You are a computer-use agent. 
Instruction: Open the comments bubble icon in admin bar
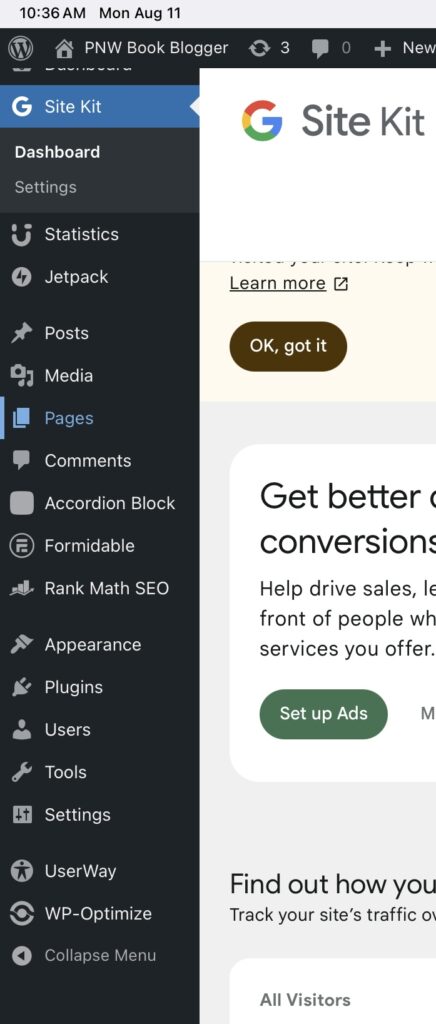point(320,49)
